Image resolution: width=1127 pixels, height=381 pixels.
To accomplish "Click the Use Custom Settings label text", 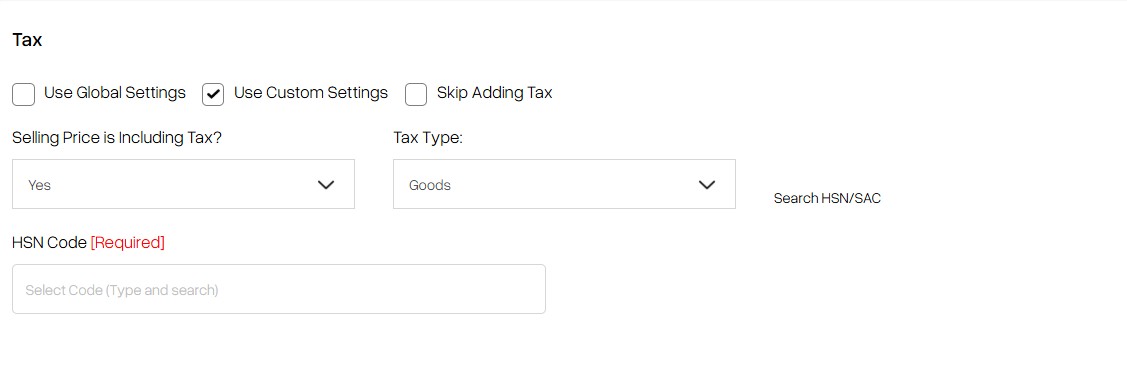I will 310,93.
